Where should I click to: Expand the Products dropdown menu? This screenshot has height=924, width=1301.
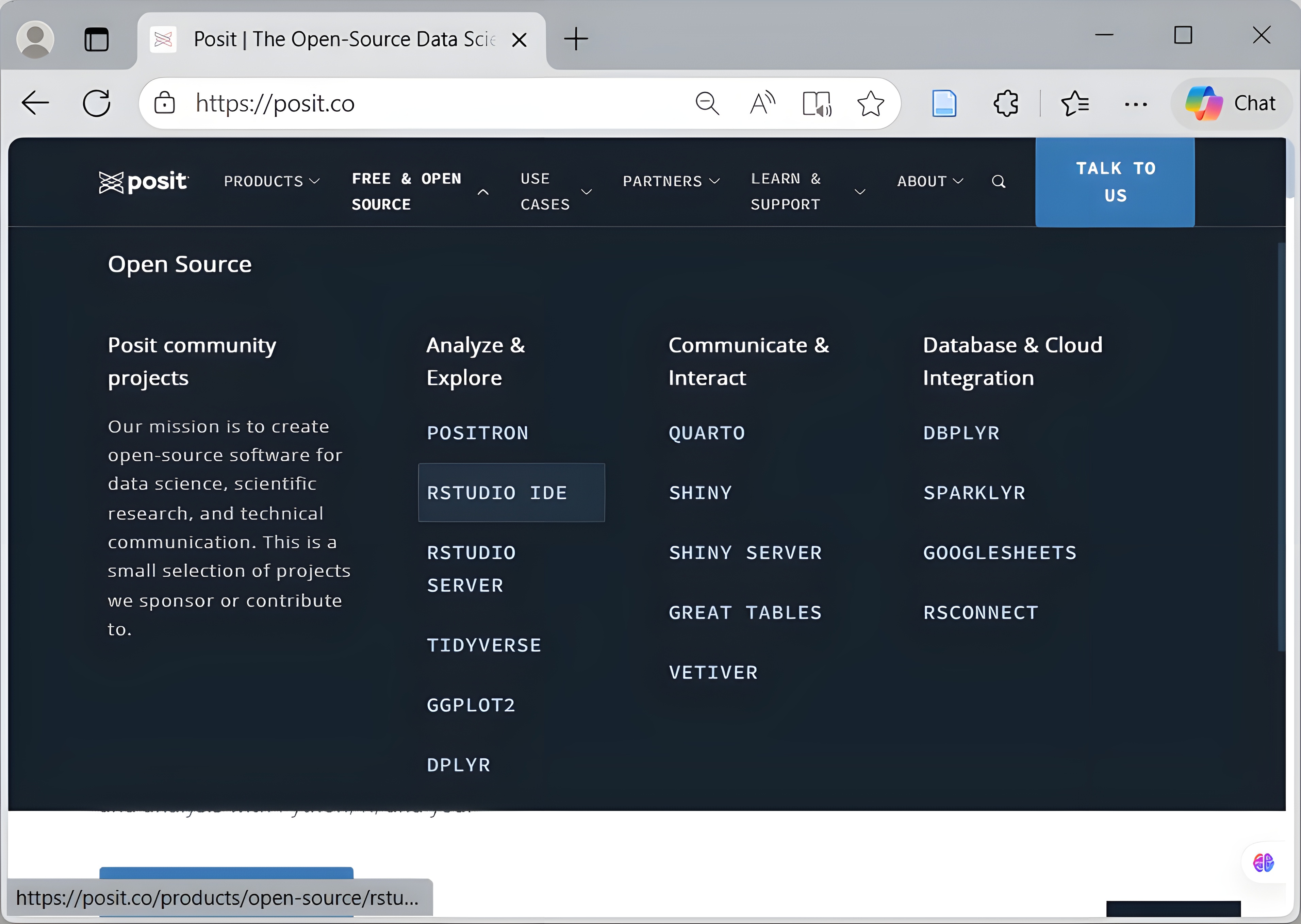click(x=271, y=182)
